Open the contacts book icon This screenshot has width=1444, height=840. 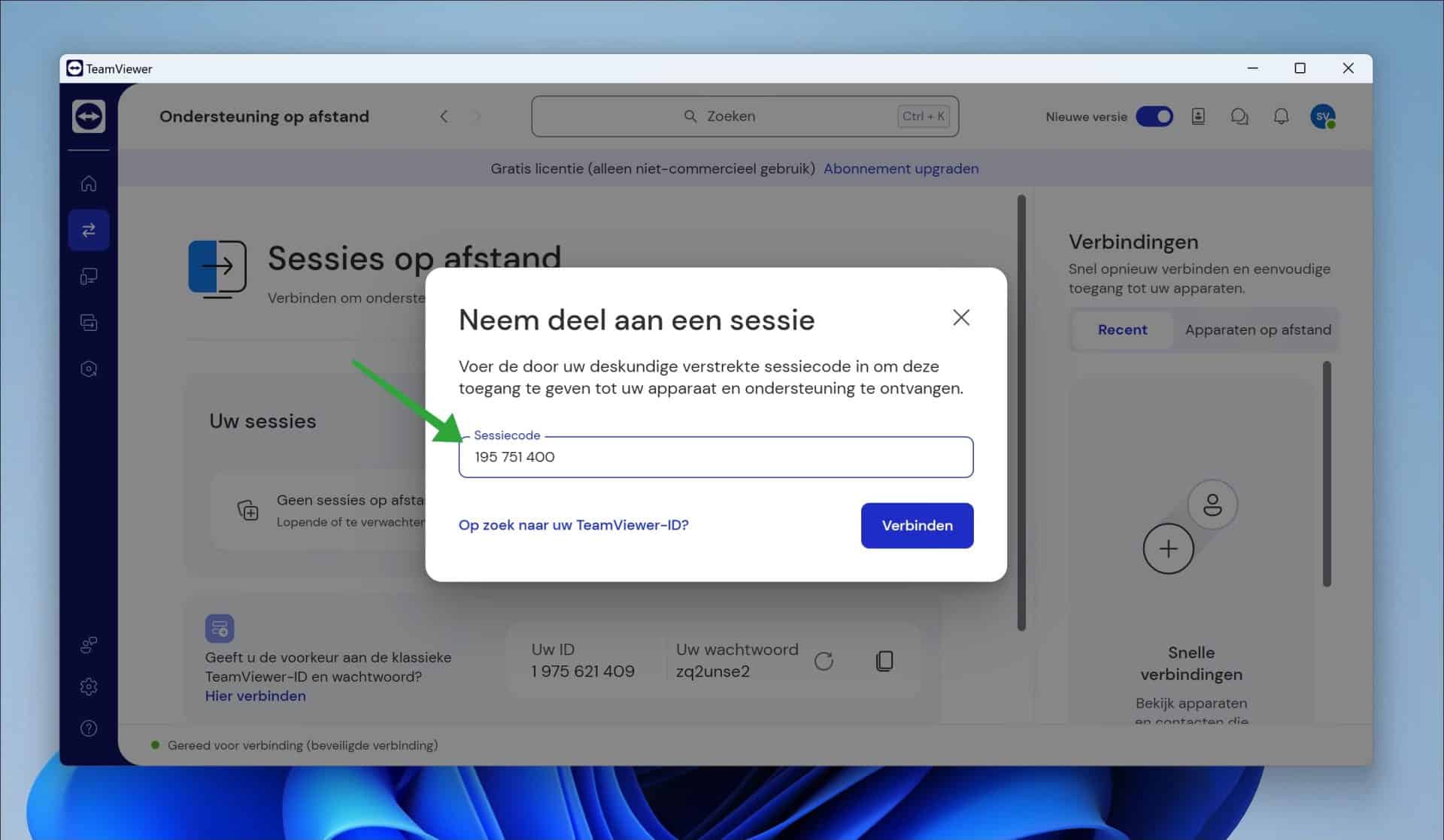coord(1198,117)
